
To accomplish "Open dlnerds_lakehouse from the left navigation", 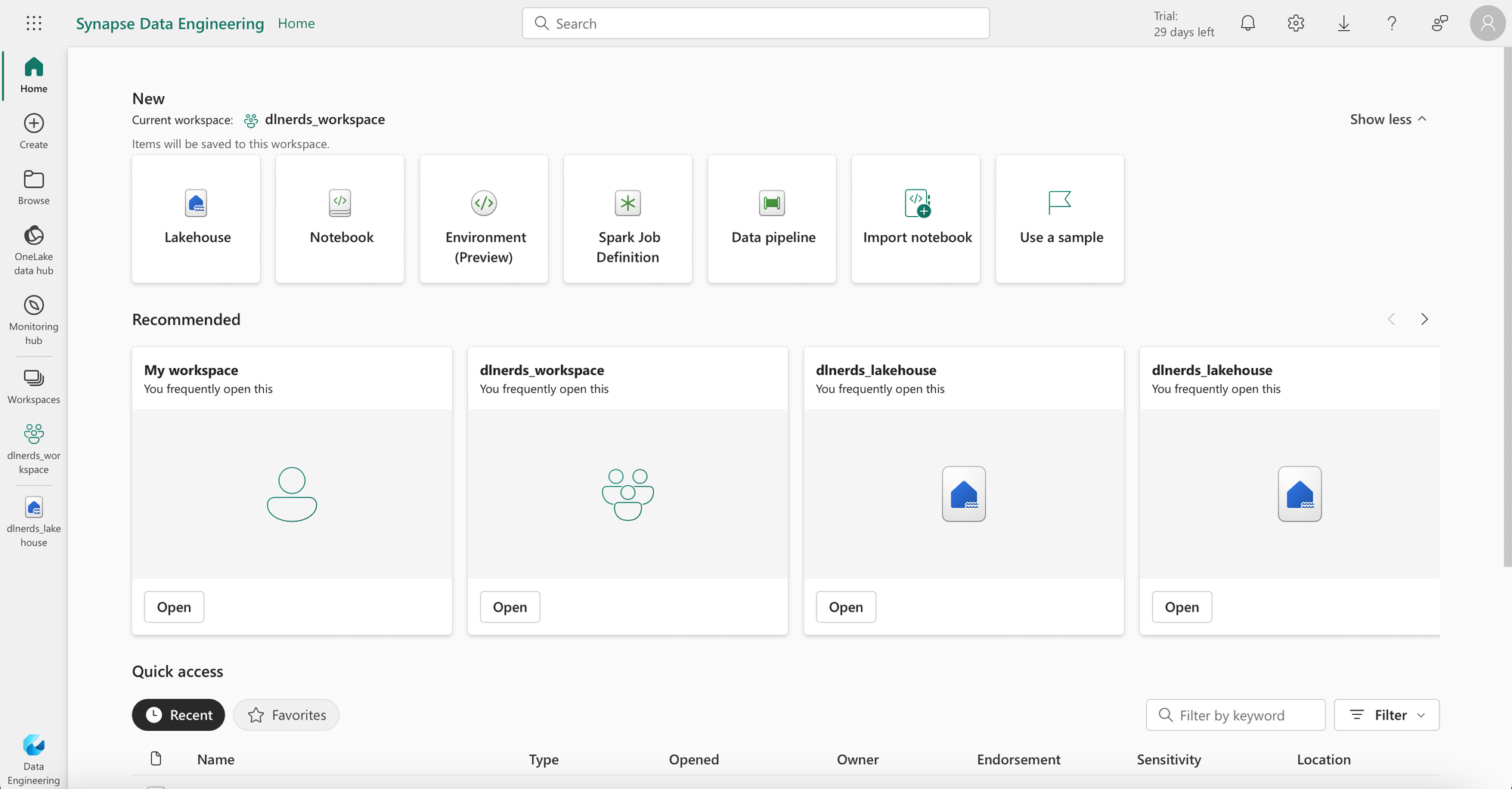I will coord(34,521).
